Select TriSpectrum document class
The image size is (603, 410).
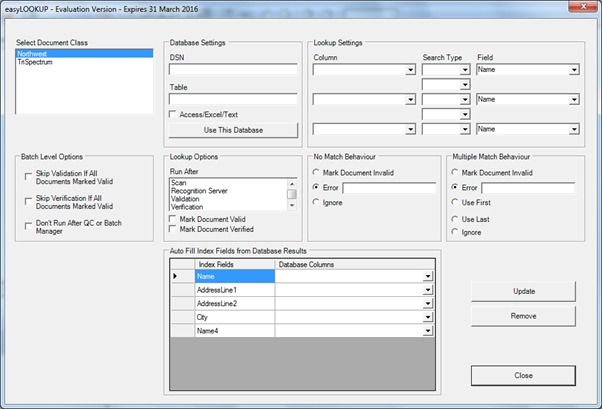coord(36,62)
